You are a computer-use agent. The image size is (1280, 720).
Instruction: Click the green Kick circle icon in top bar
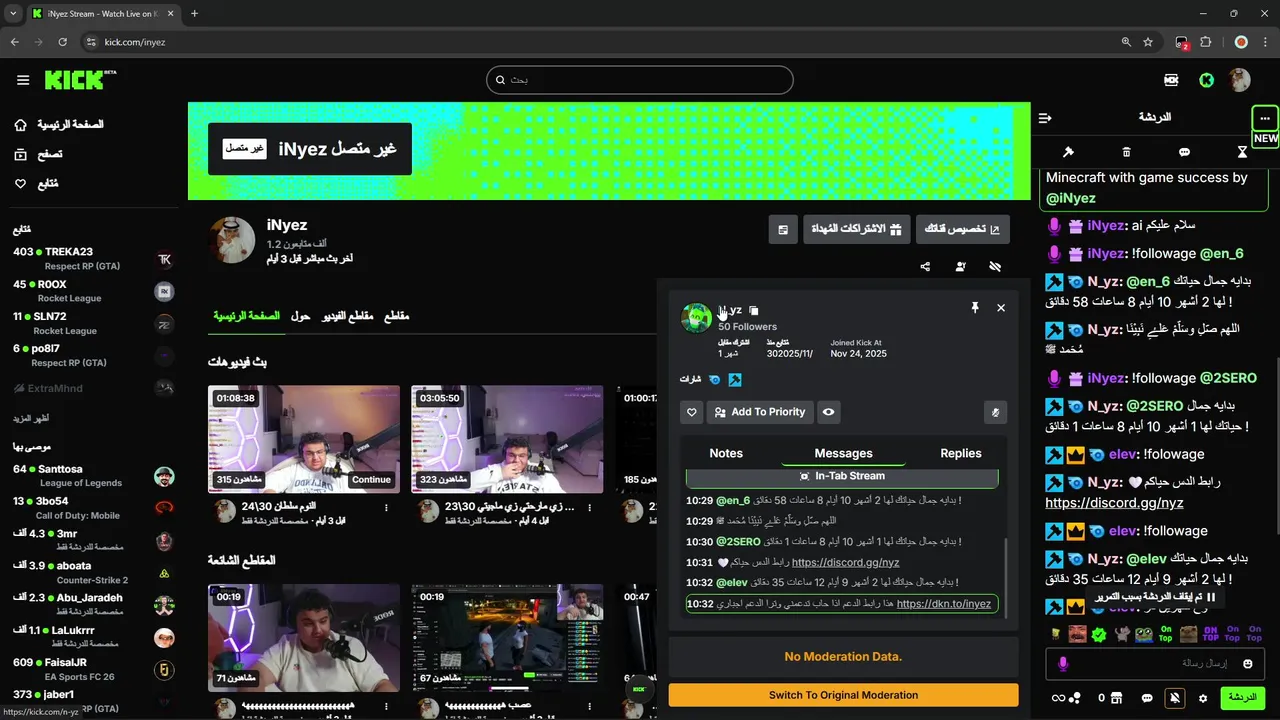tap(1207, 80)
